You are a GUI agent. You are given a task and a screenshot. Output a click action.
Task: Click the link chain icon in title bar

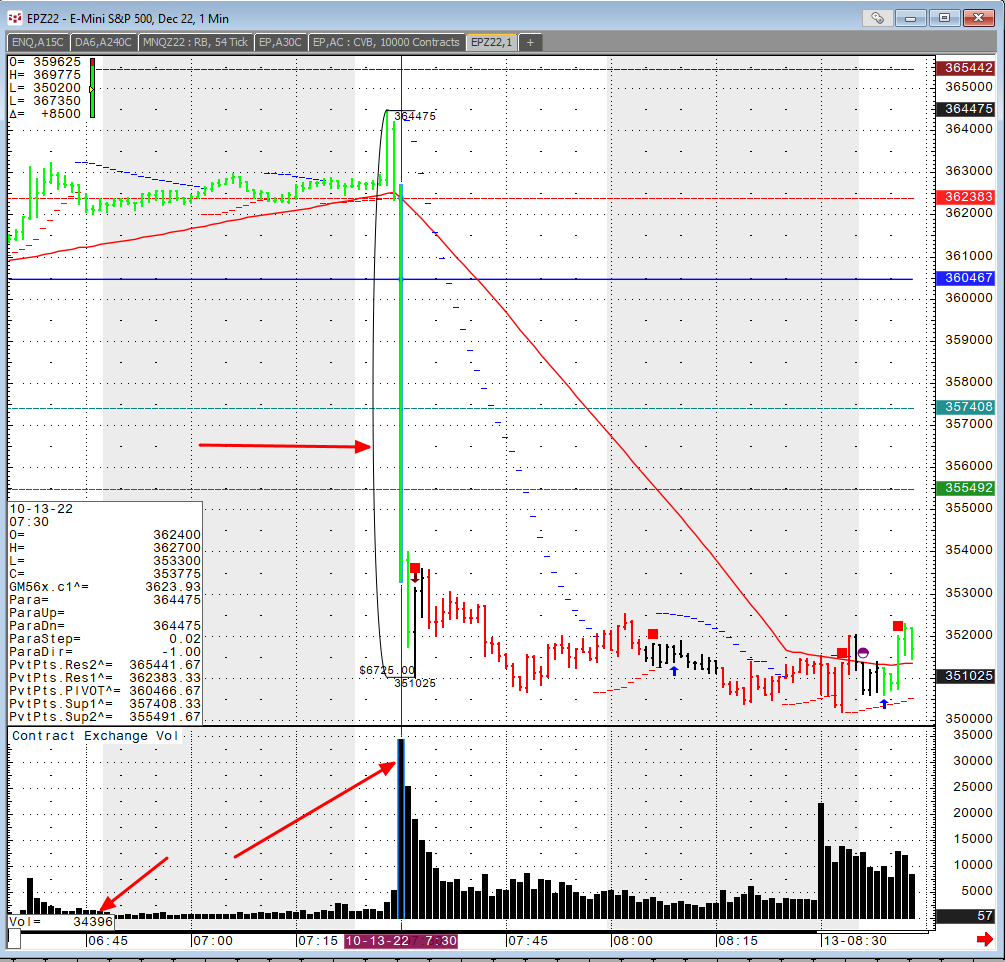(x=877, y=18)
